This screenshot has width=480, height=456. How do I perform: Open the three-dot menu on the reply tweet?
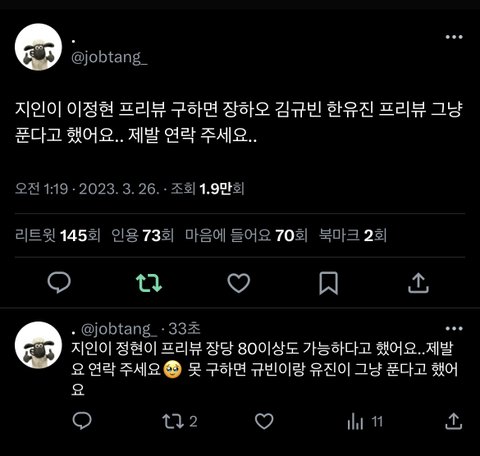[454, 328]
